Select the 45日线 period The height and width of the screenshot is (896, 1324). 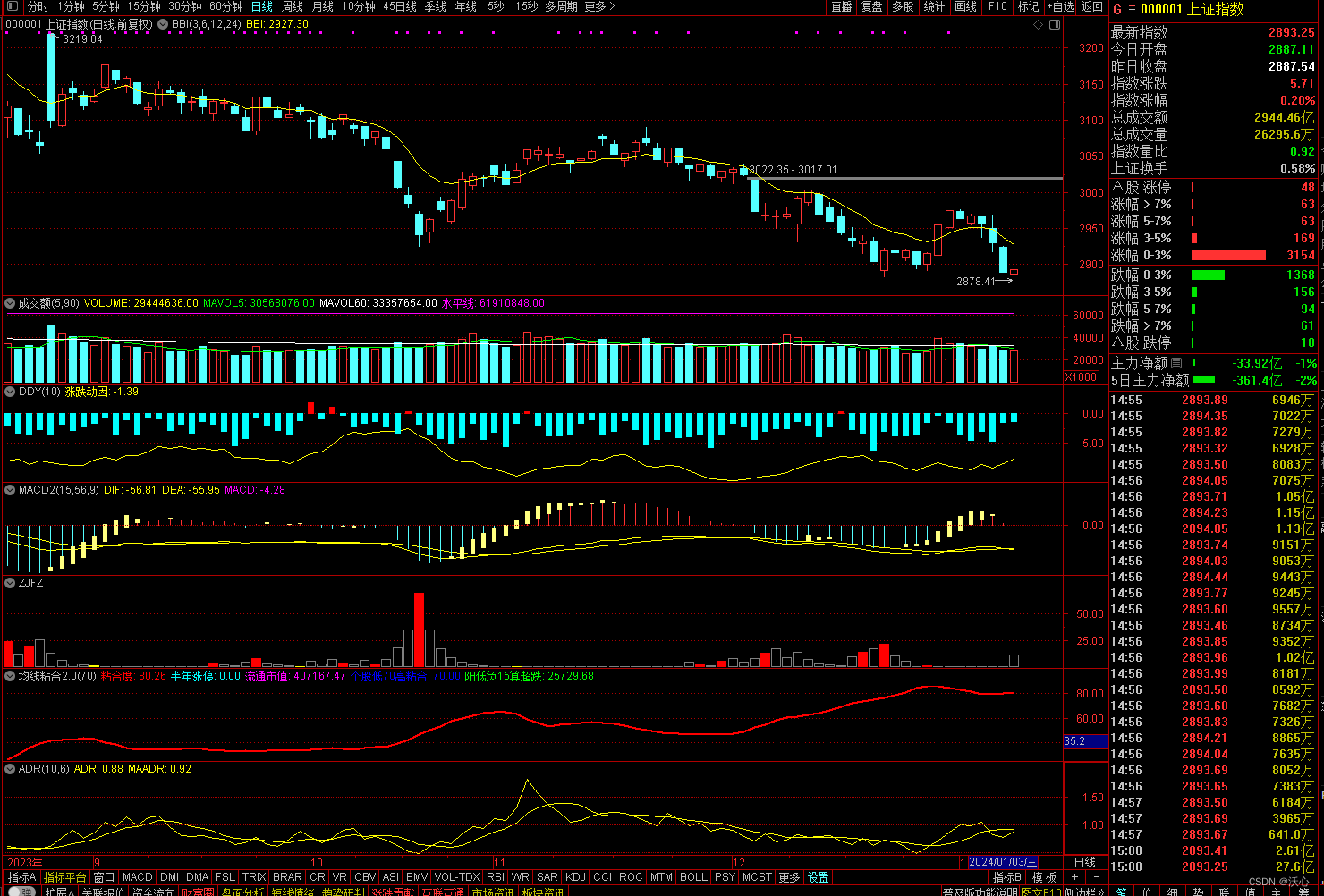(400, 6)
